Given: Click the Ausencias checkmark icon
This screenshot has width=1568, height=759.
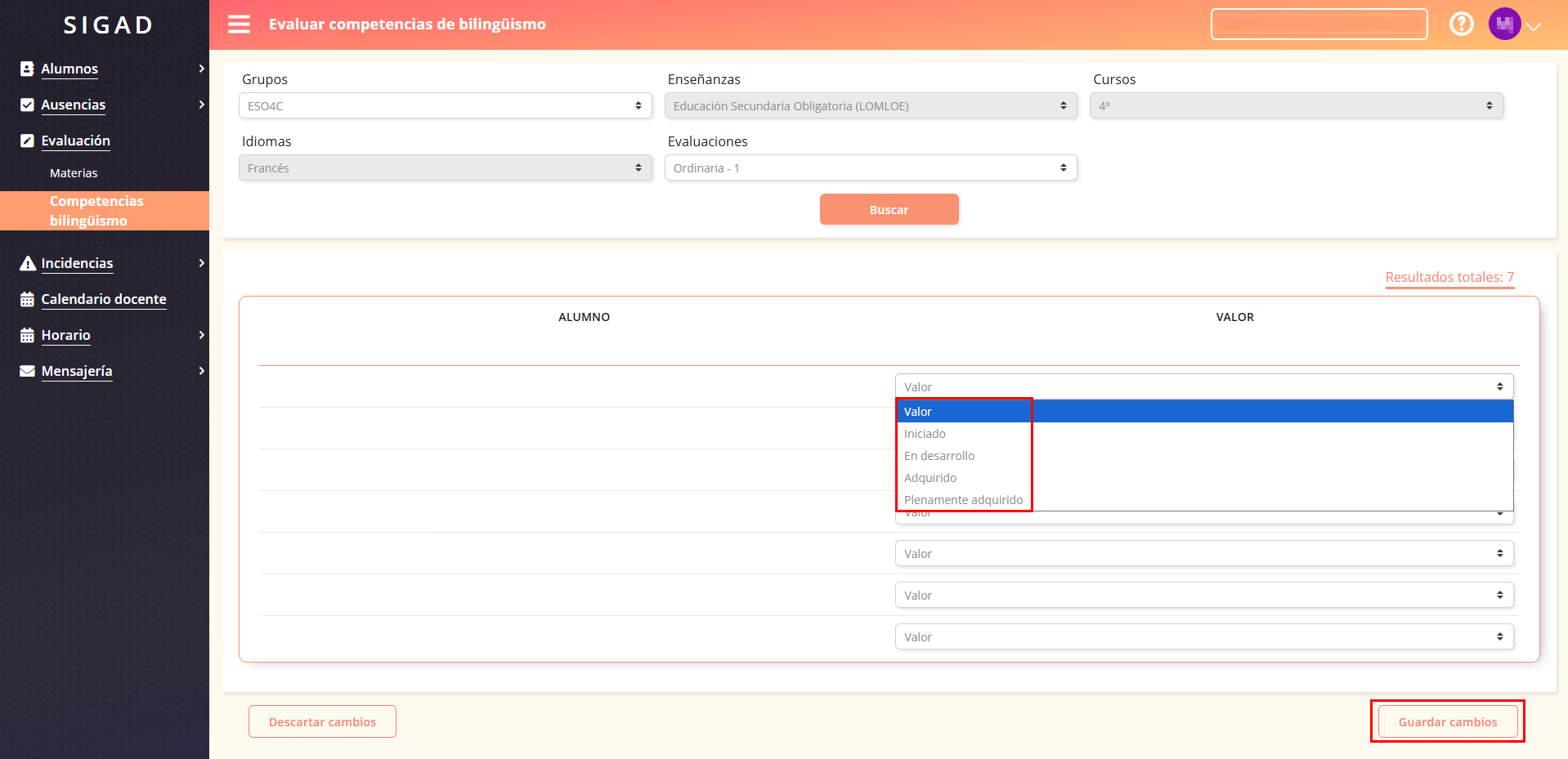Looking at the screenshot, I should point(27,105).
